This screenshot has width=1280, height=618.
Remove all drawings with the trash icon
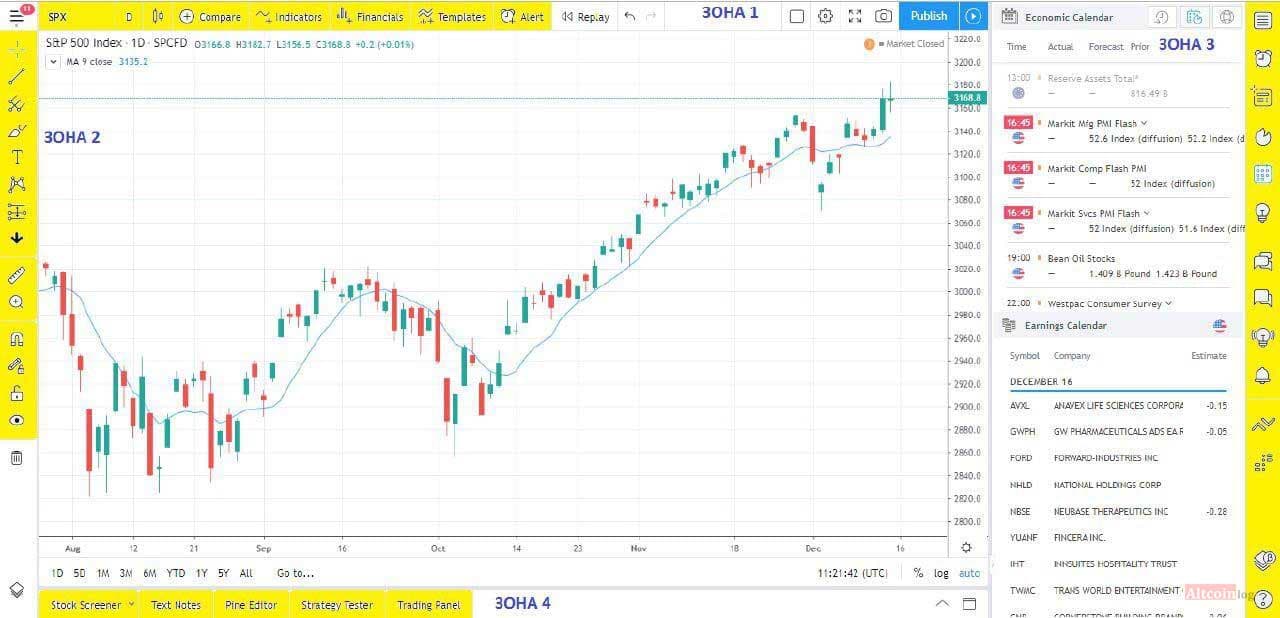click(17, 458)
